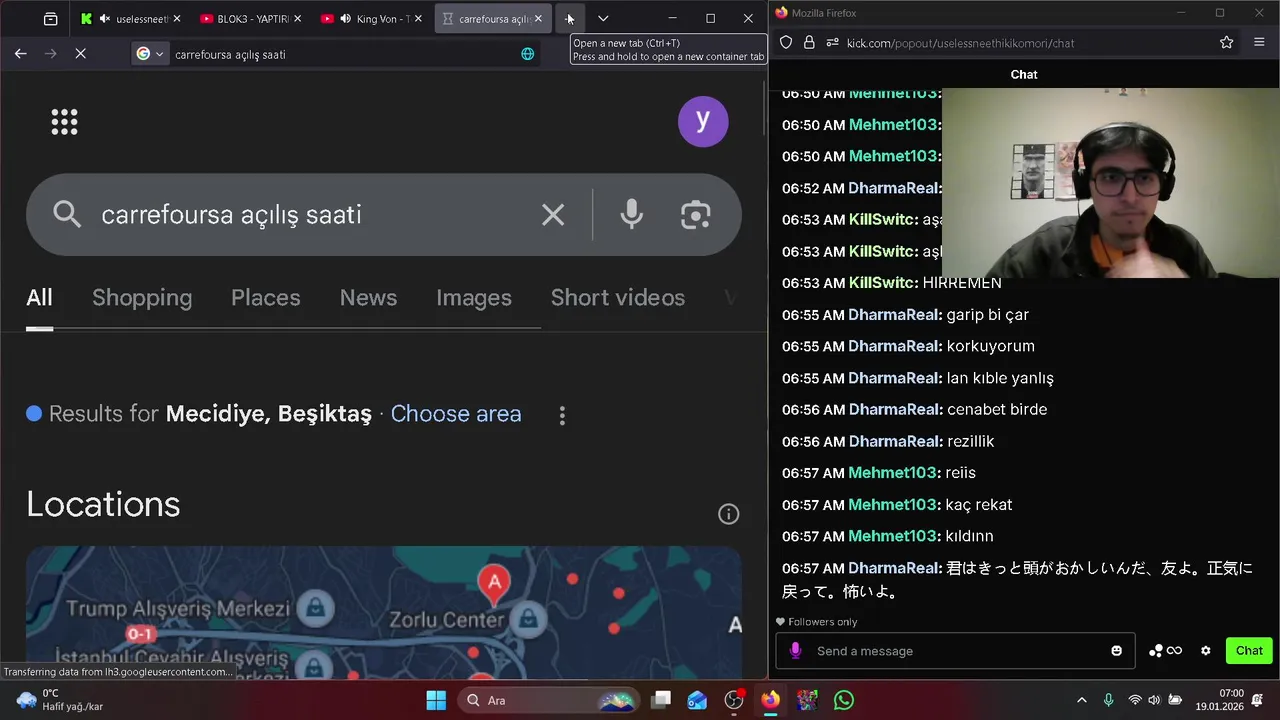Image resolution: width=1280 pixels, height=720 pixels.
Task: Switch to the uselessneet Kick tab
Action: click(x=129, y=18)
